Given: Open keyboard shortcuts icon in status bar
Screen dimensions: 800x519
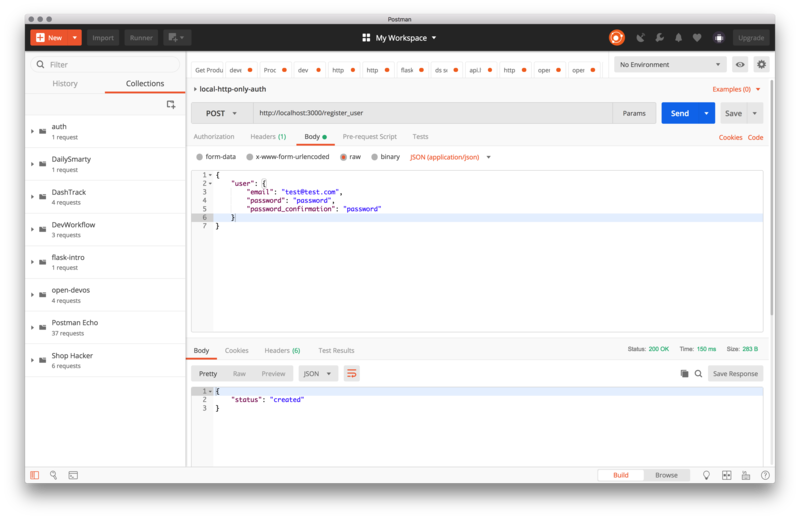Looking at the screenshot, I should 746,475.
